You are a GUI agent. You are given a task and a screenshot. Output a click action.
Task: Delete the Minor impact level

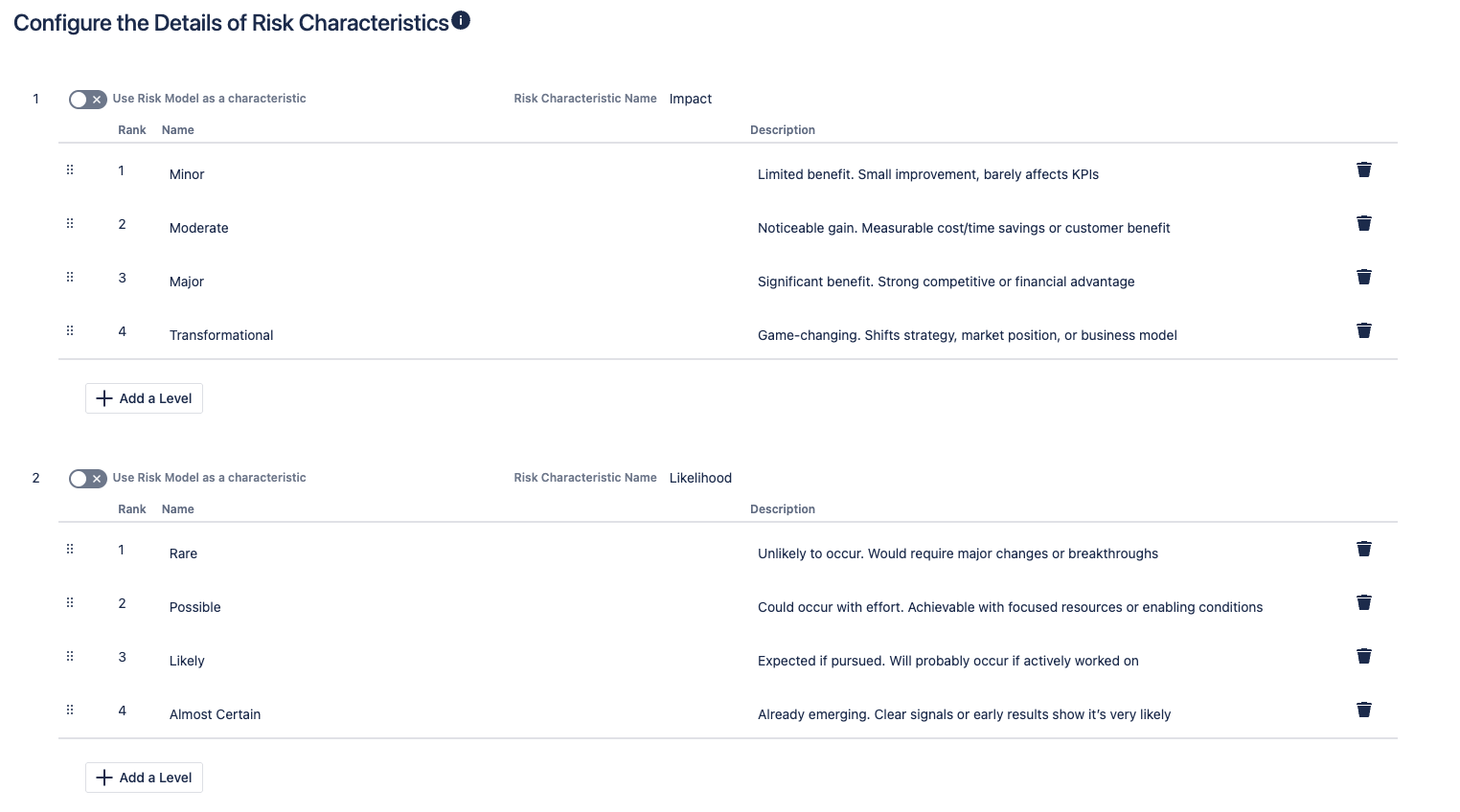pyautogui.click(x=1364, y=169)
